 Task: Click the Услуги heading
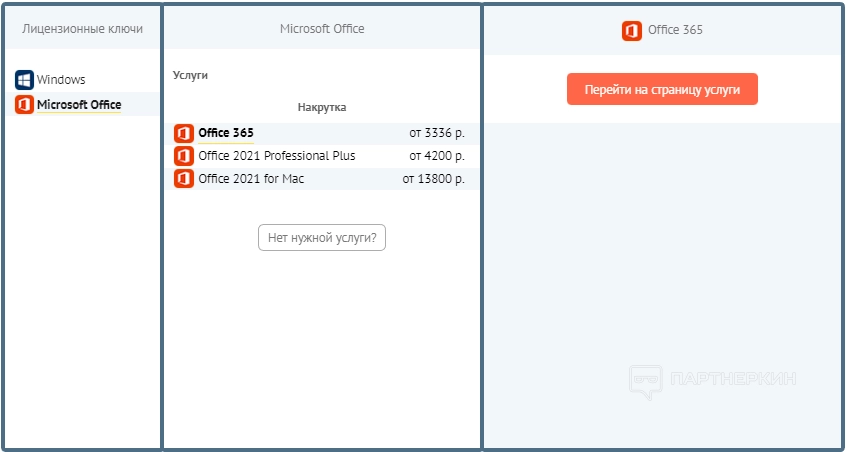(190, 76)
